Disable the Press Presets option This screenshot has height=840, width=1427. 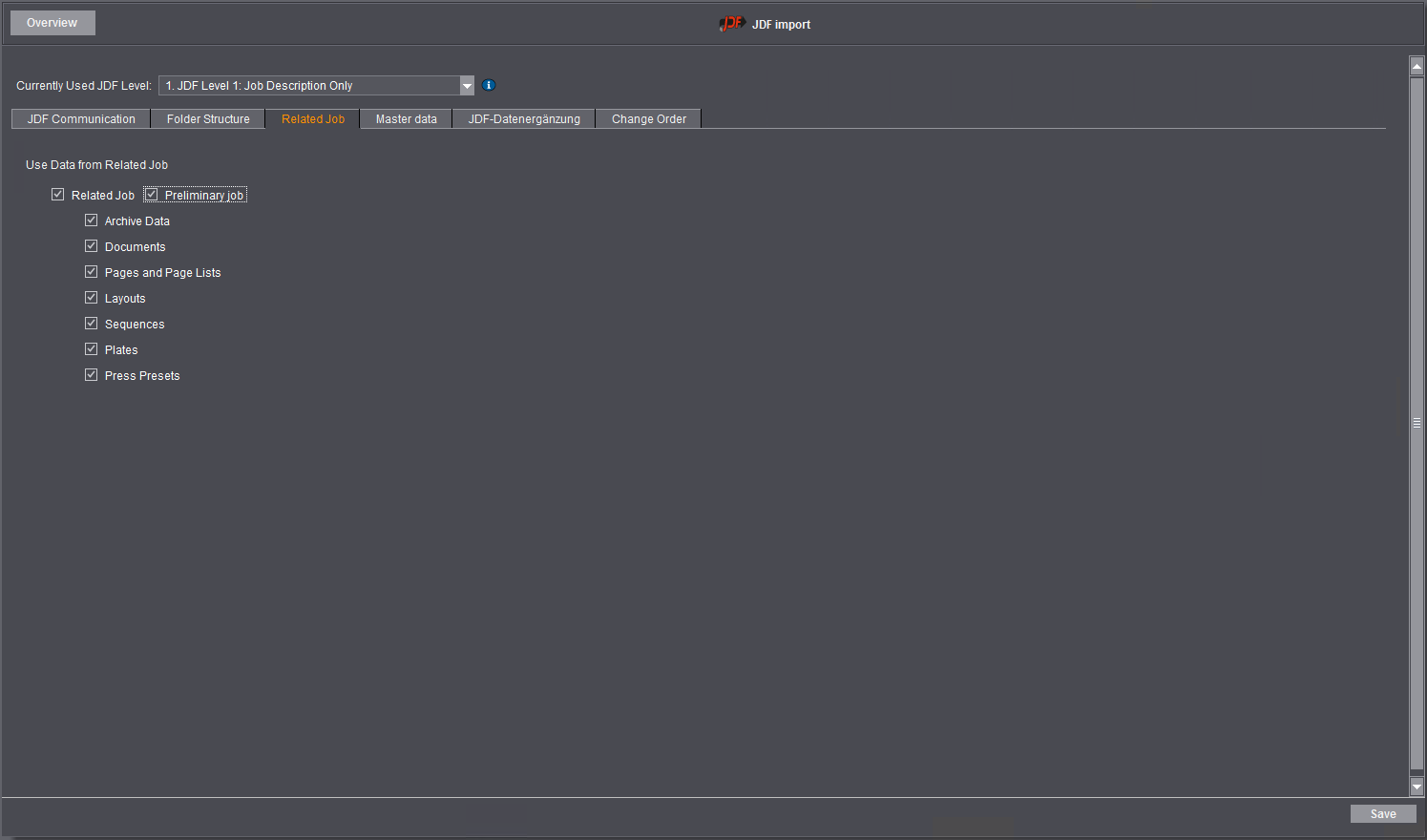[91, 374]
